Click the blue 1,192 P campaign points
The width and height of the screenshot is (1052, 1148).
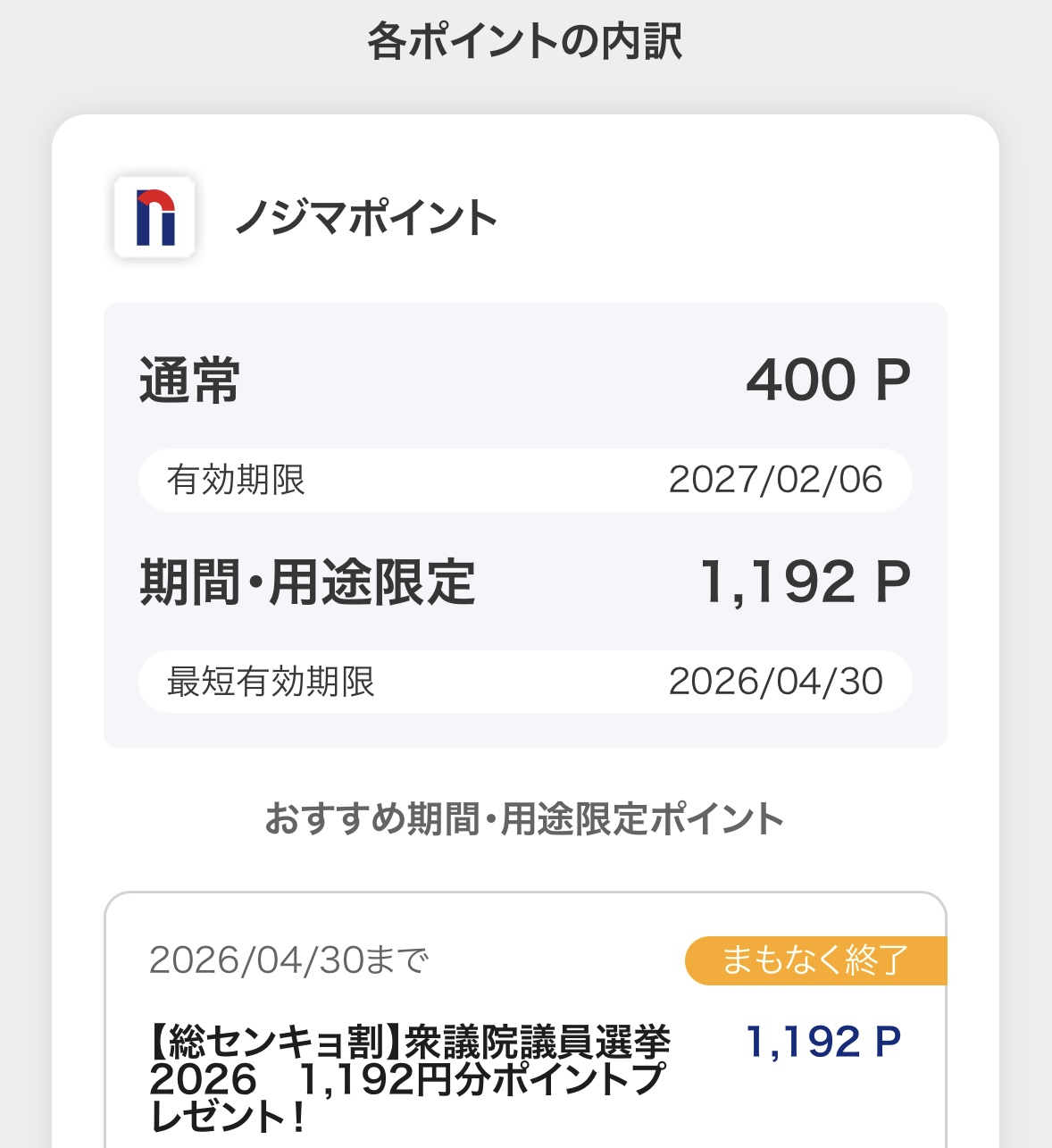tap(823, 1042)
